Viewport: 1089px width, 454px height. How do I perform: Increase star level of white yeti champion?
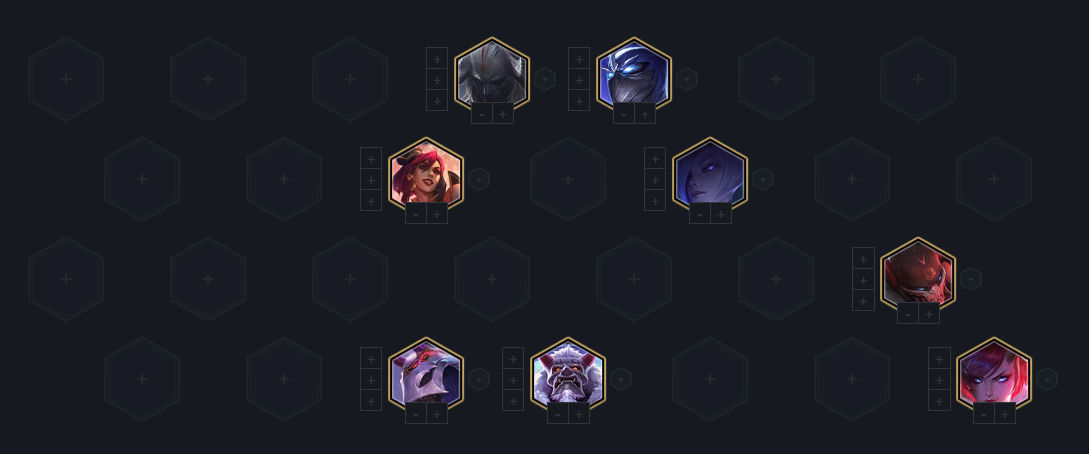click(x=579, y=414)
